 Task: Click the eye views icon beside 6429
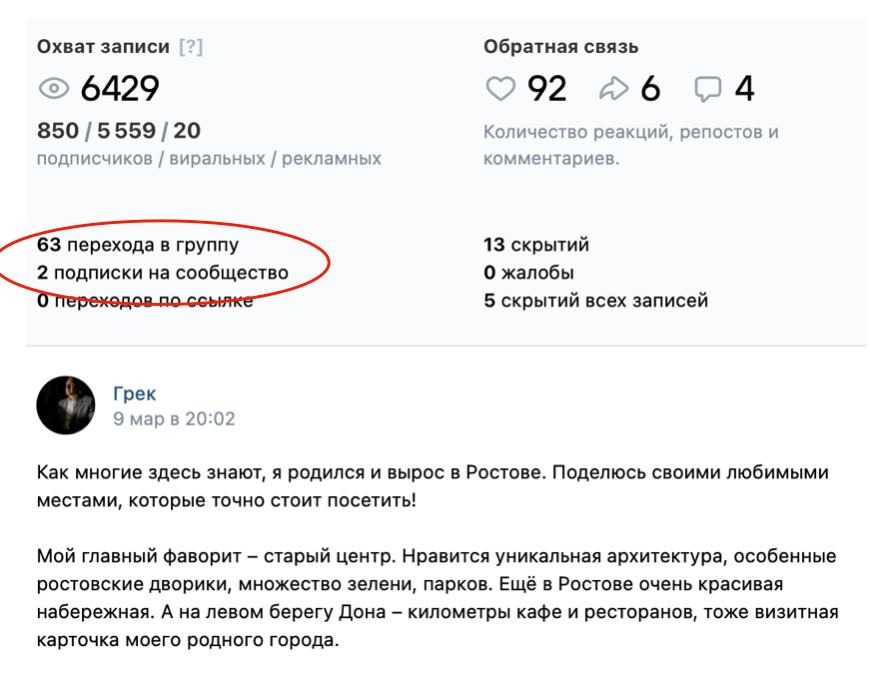pyautogui.click(x=54, y=90)
